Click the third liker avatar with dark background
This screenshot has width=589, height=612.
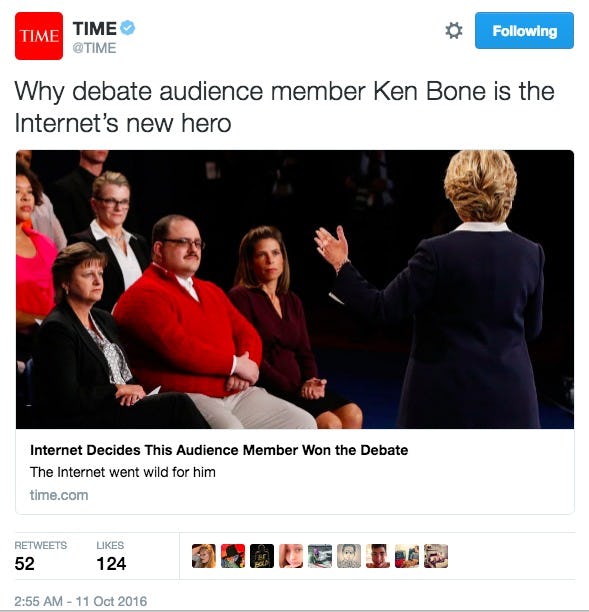pyautogui.click(x=262, y=556)
